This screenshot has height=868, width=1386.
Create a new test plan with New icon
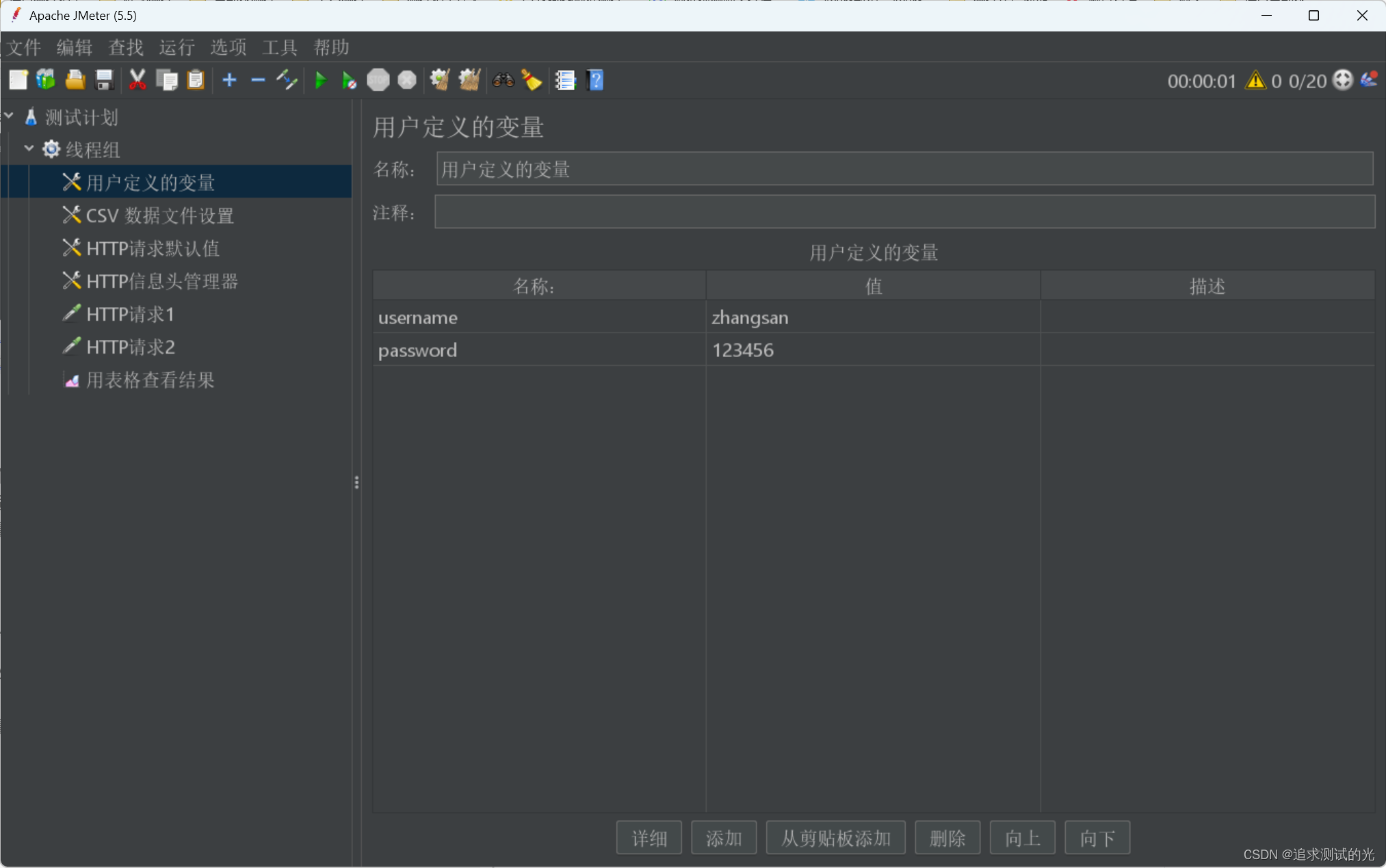tap(18, 80)
